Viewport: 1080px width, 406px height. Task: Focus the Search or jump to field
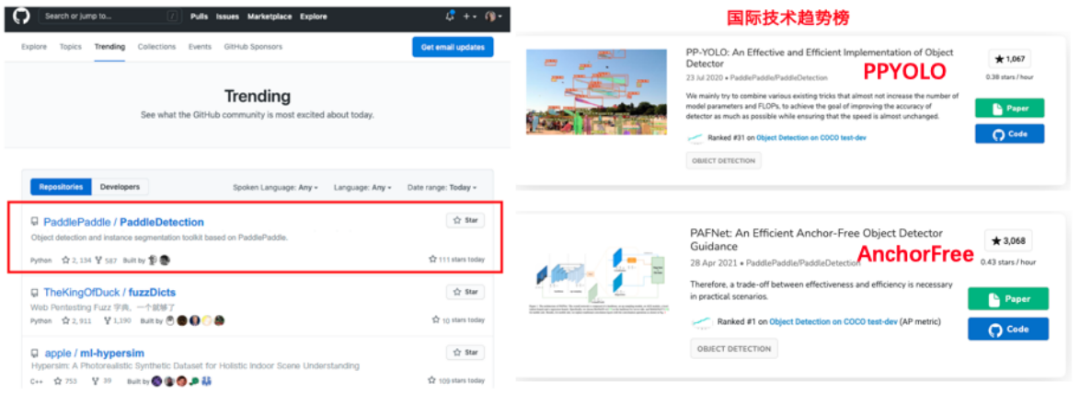[x=110, y=16]
